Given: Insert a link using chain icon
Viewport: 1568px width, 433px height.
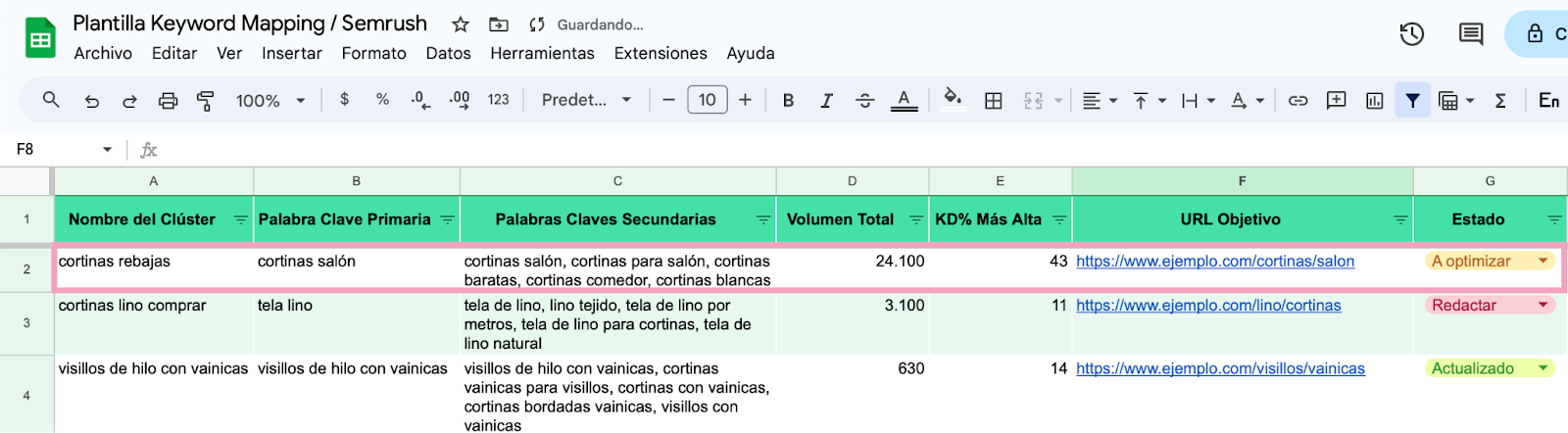Looking at the screenshot, I should pos(1298,100).
